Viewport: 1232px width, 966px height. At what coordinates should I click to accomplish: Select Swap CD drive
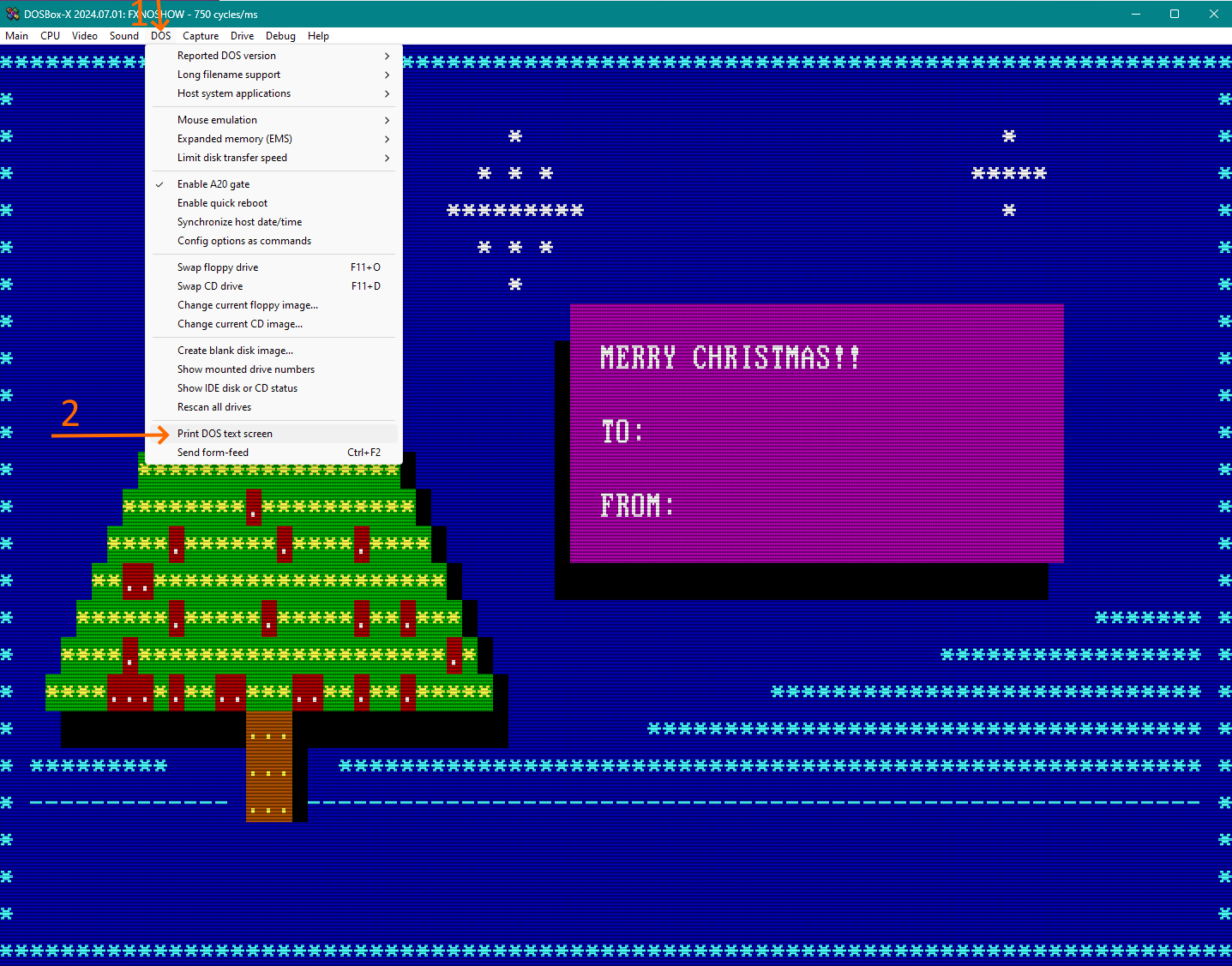[x=274, y=286]
